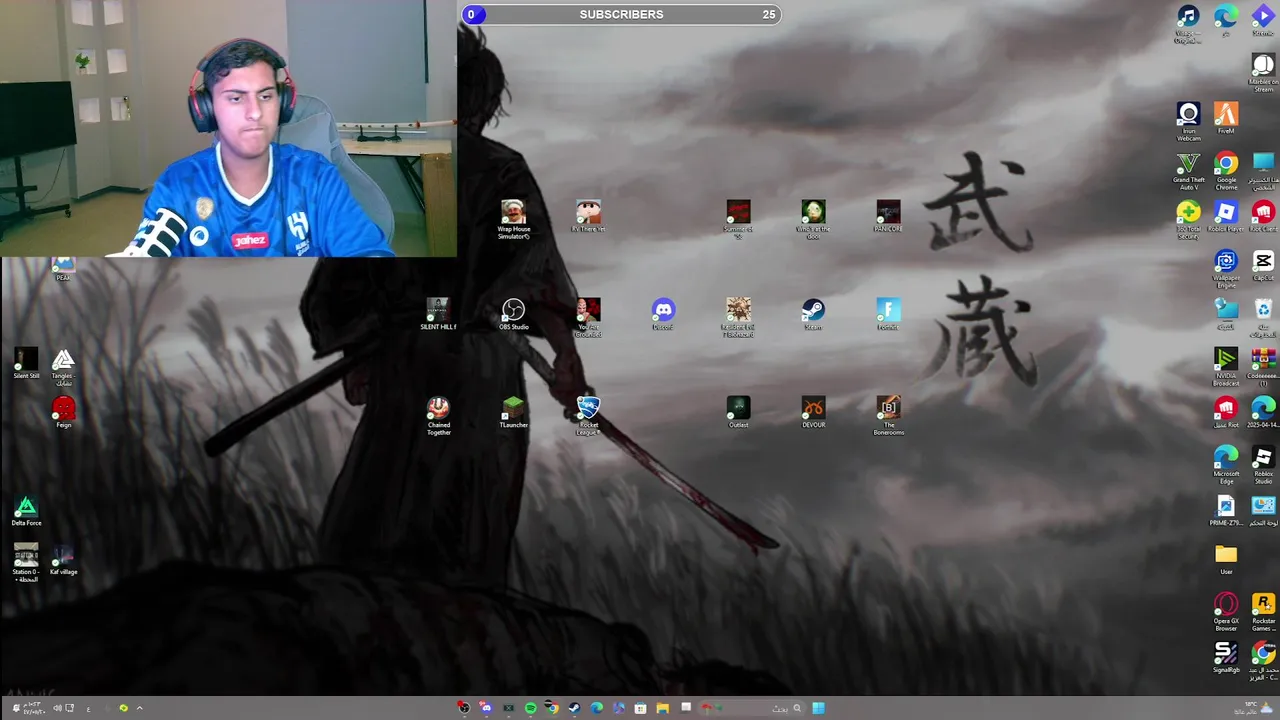
Task: Open the Discord desktop shortcut
Action: tap(663, 314)
